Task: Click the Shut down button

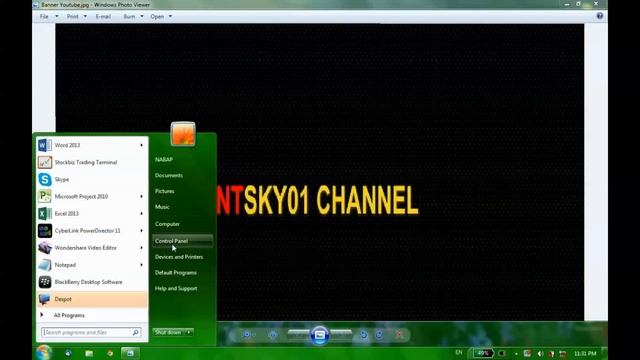Action: tap(168, 333)
